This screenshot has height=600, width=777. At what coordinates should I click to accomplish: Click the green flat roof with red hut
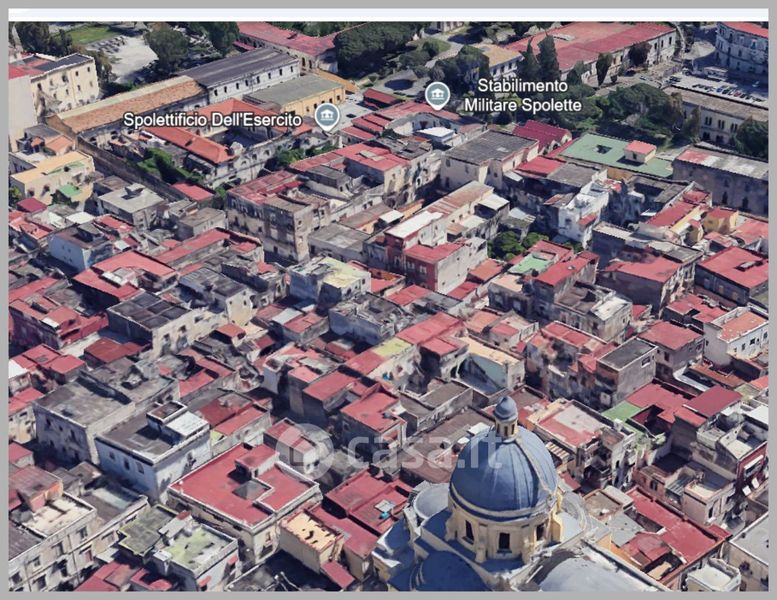click(610, 153)
